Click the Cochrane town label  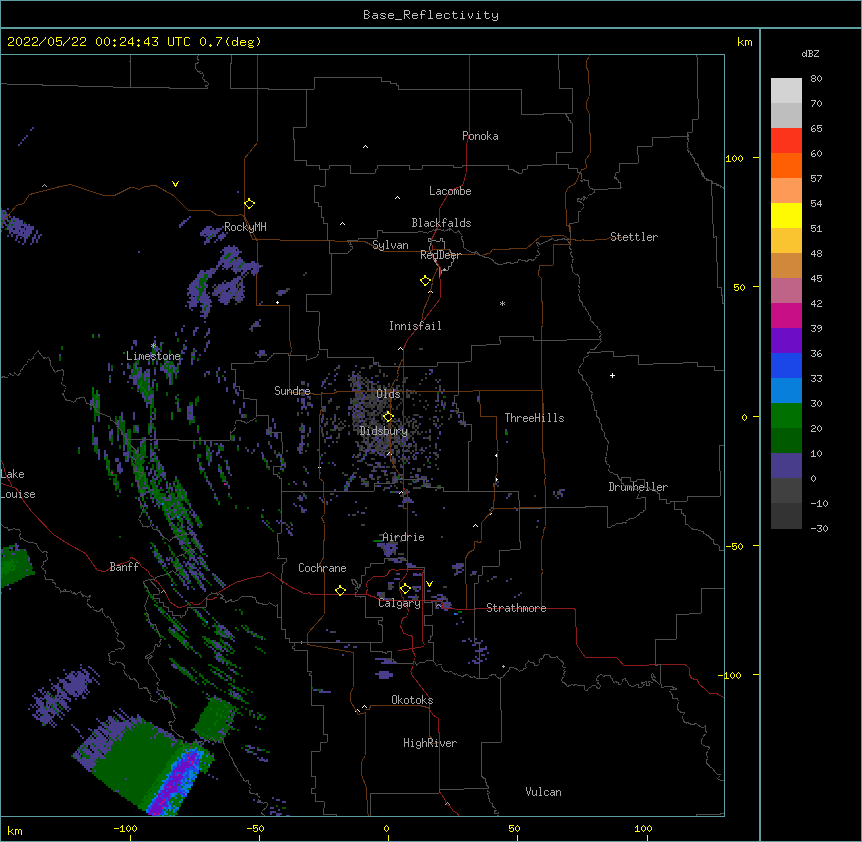click(x=322, y=568)
